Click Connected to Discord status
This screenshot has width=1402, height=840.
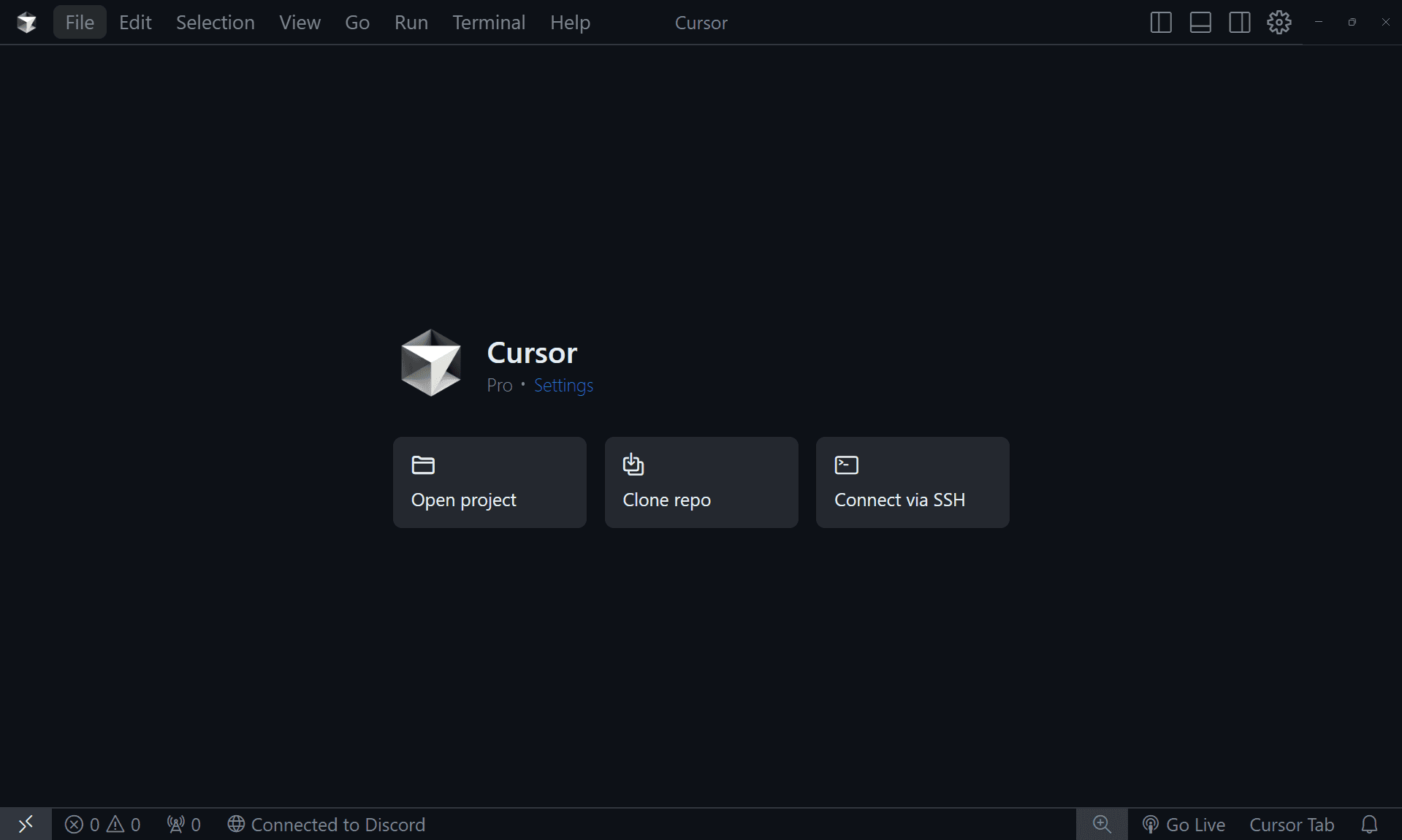click(327, 825)
